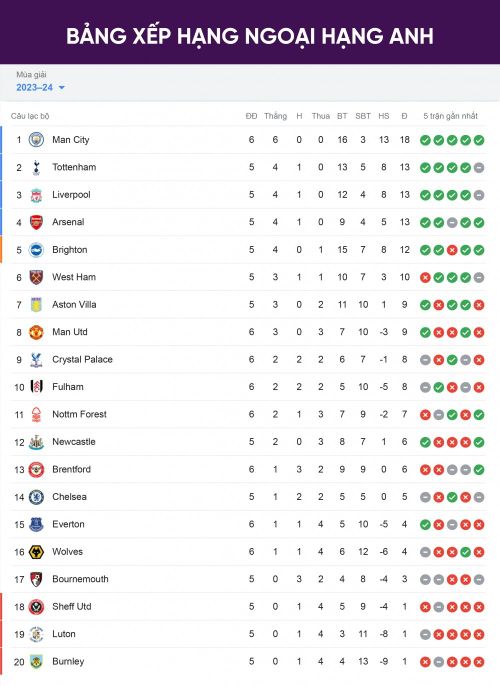
Task: Click the Man Utd club crest
Action: tap(36, 332)
